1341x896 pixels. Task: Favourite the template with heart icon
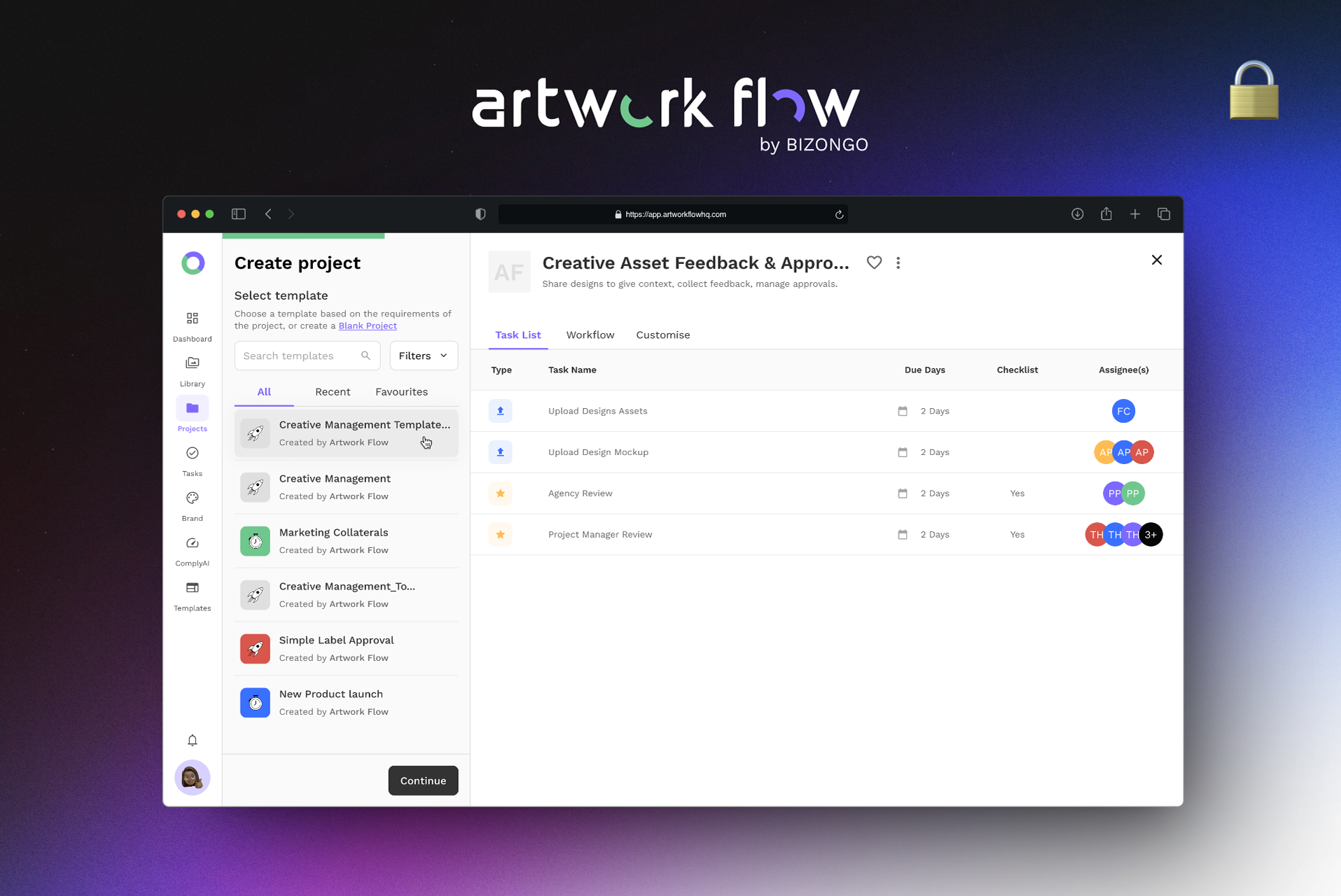pos(874,262)
